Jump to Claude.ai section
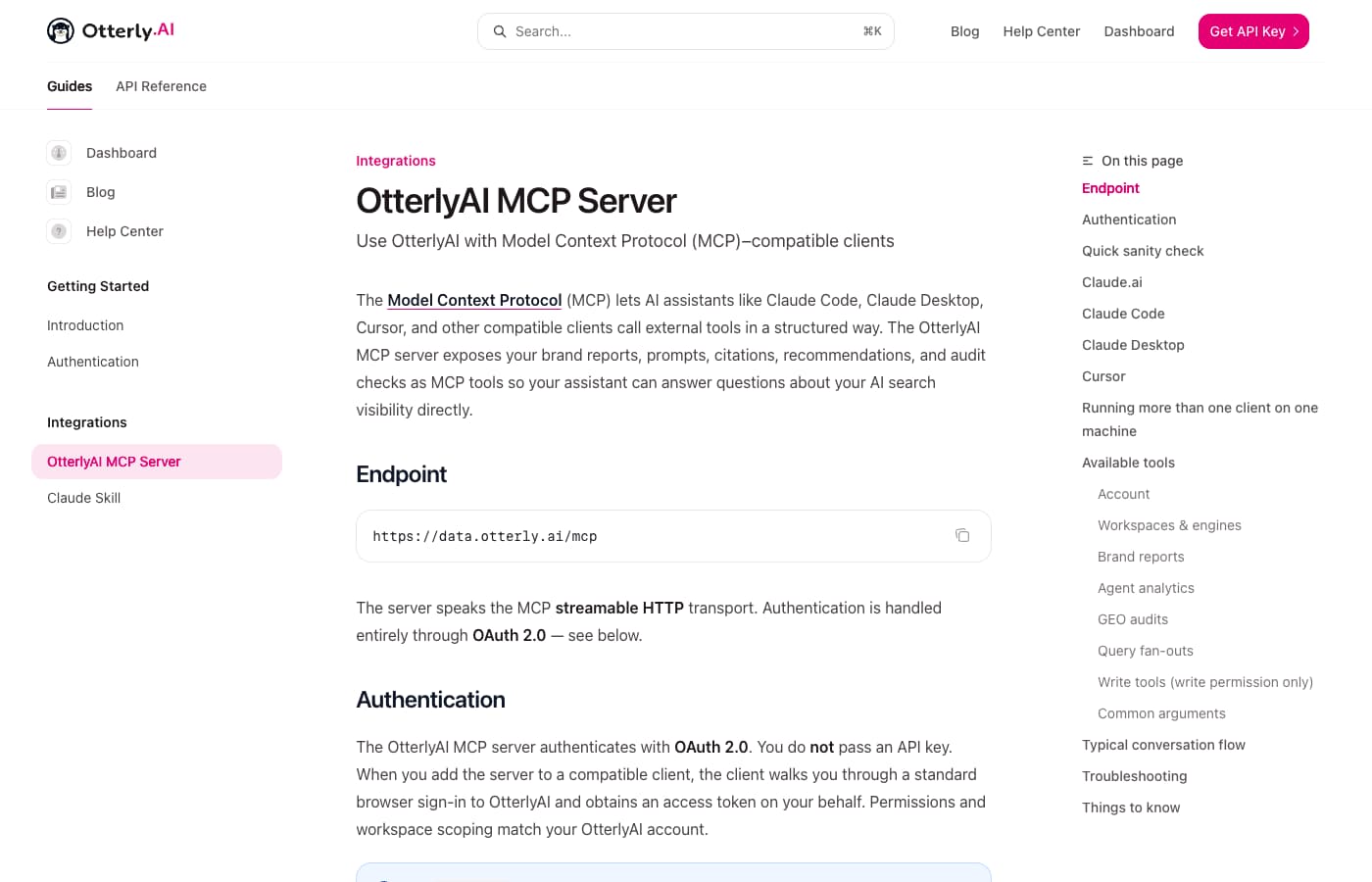1372x882 pixels. pyautogui.click(x=1112, y=282)
